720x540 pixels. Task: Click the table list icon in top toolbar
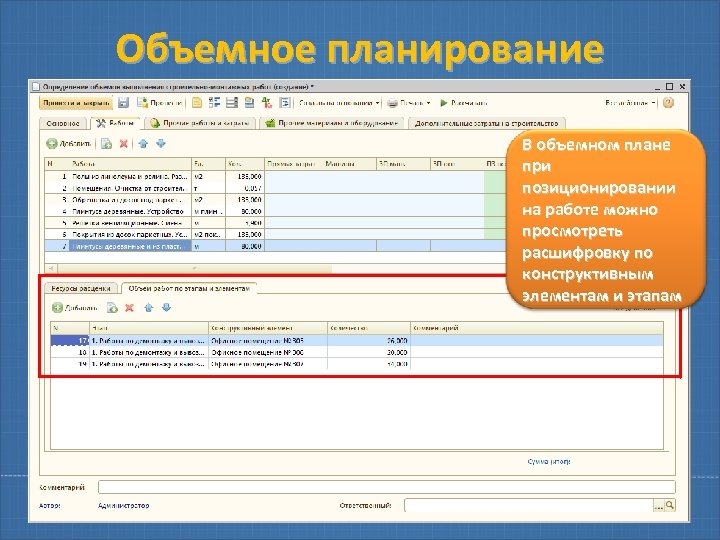click(232, 103)
